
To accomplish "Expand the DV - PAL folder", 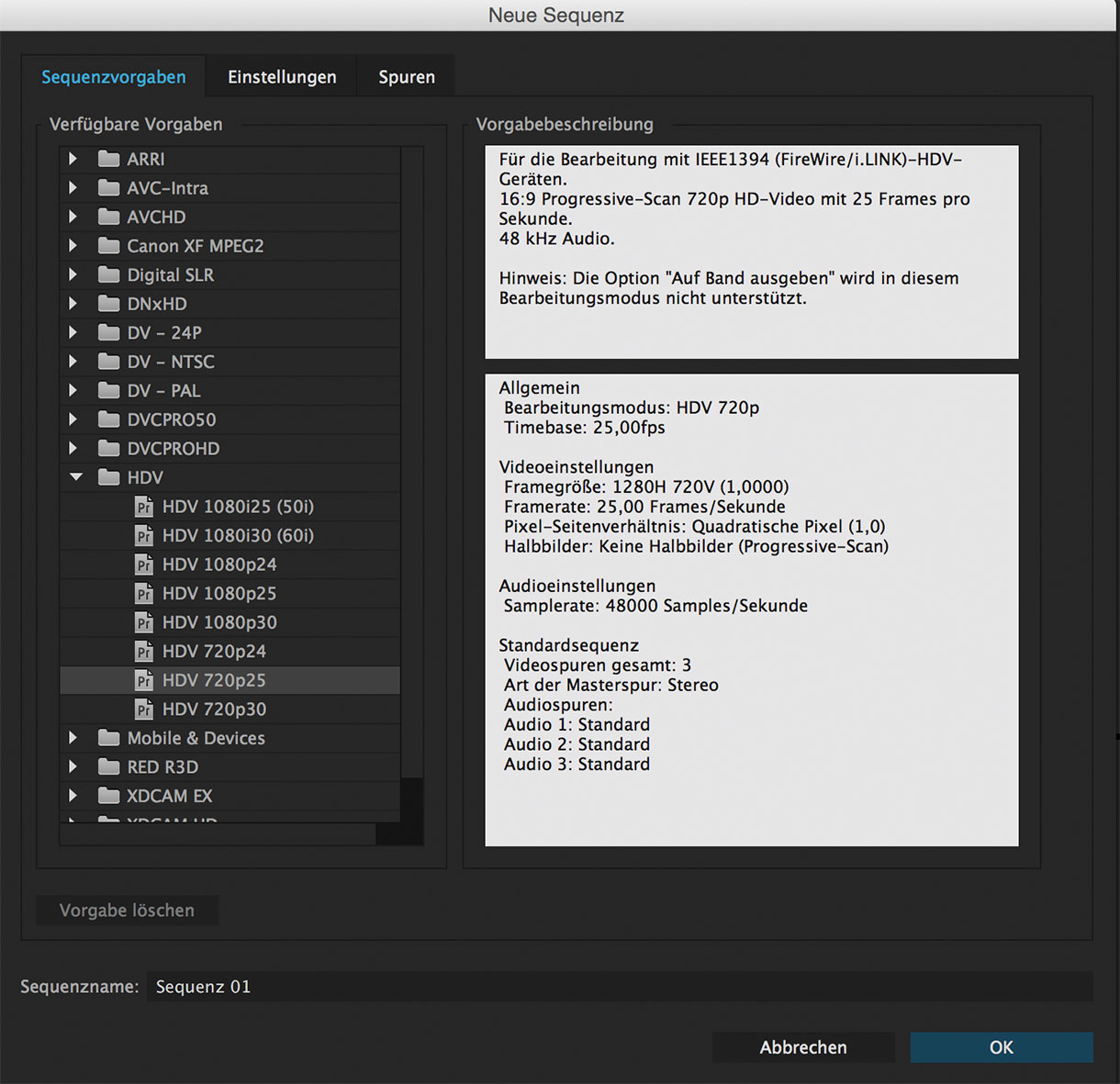I will click(x=73, y=390).
